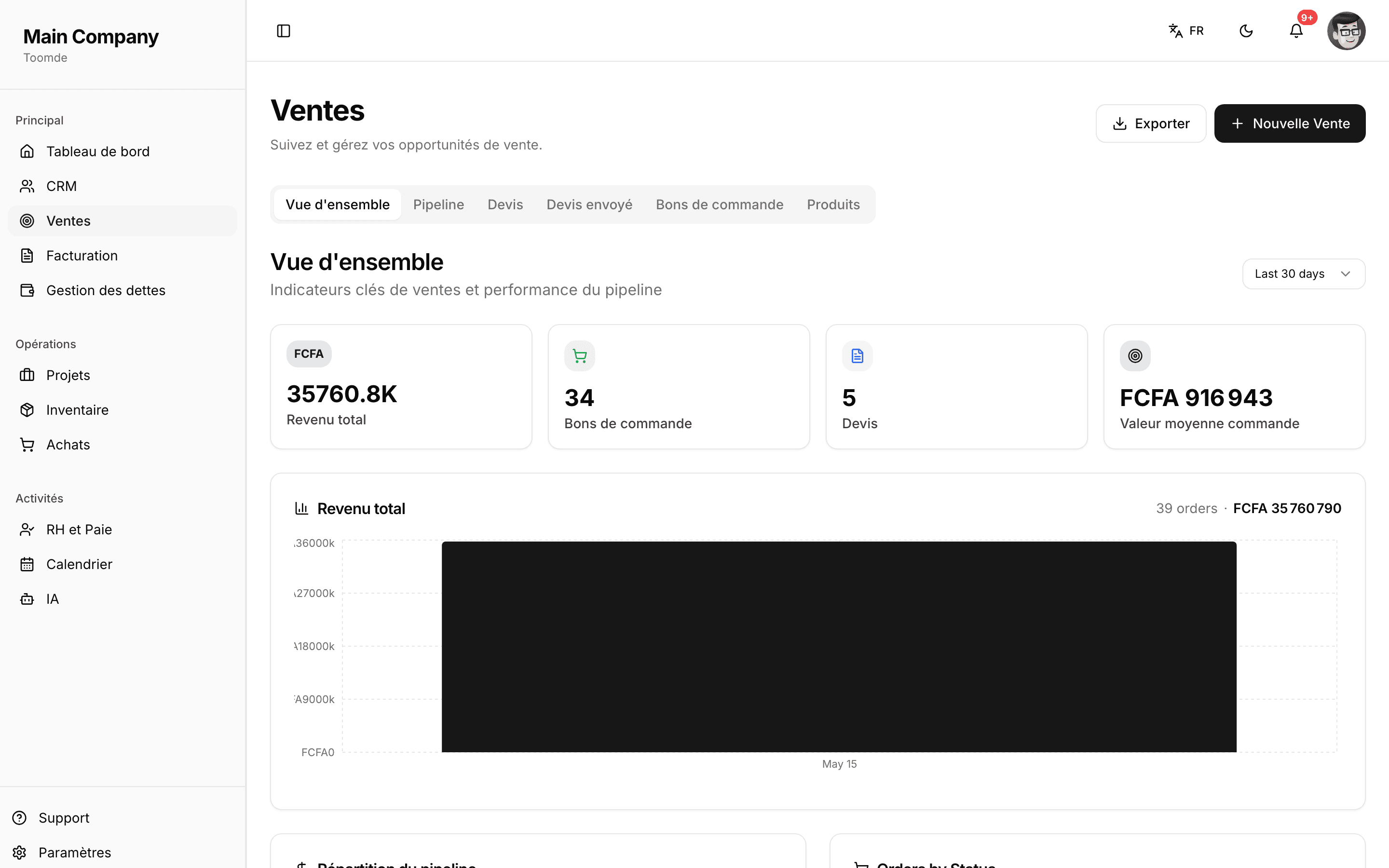This screenshot has height=868, width=1389.
Task: Open the Bons de commande tab
Action: (x=719, y=204)
